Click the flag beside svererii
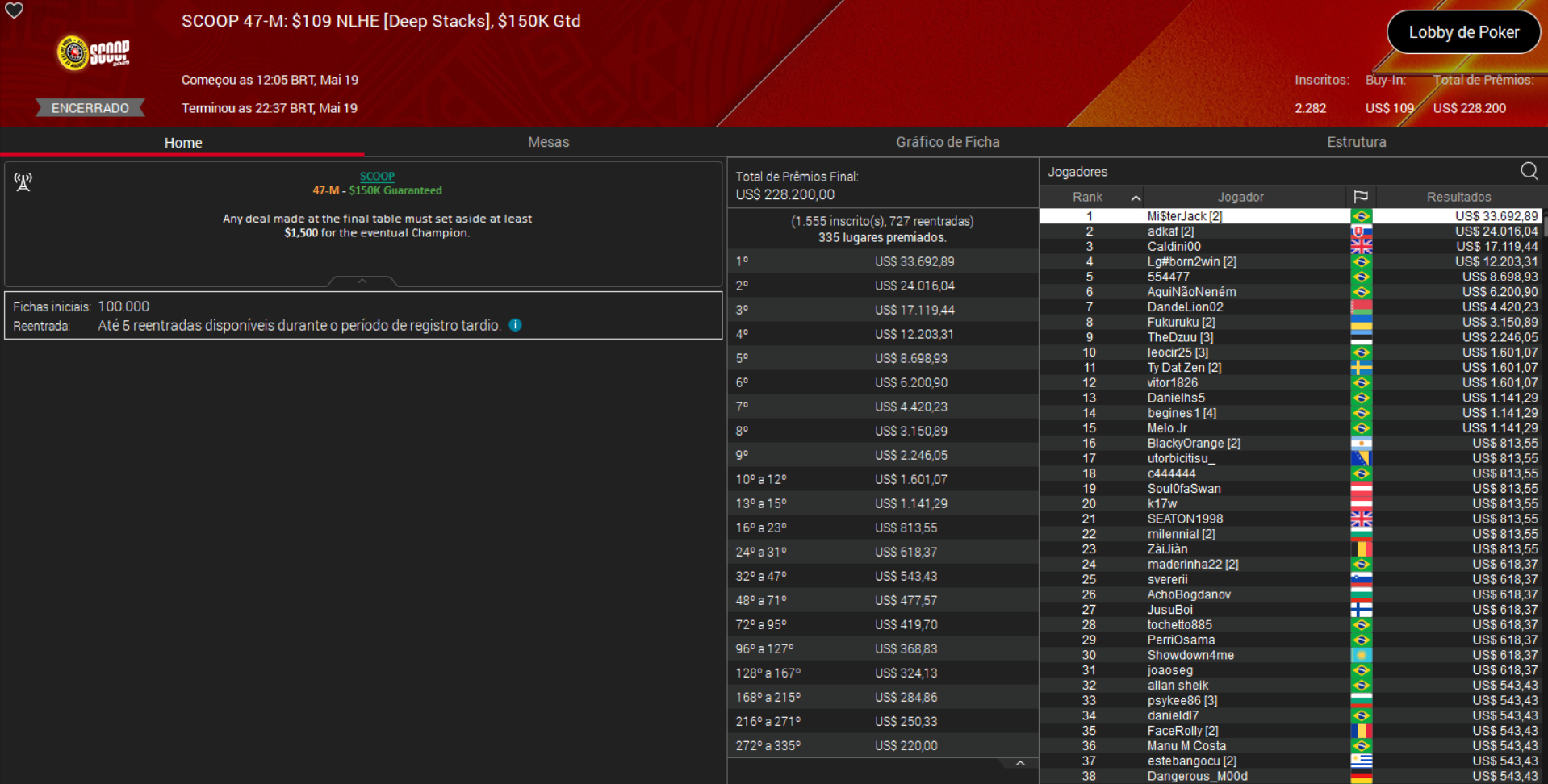The image size is (1548, 784). [1361, 579]
